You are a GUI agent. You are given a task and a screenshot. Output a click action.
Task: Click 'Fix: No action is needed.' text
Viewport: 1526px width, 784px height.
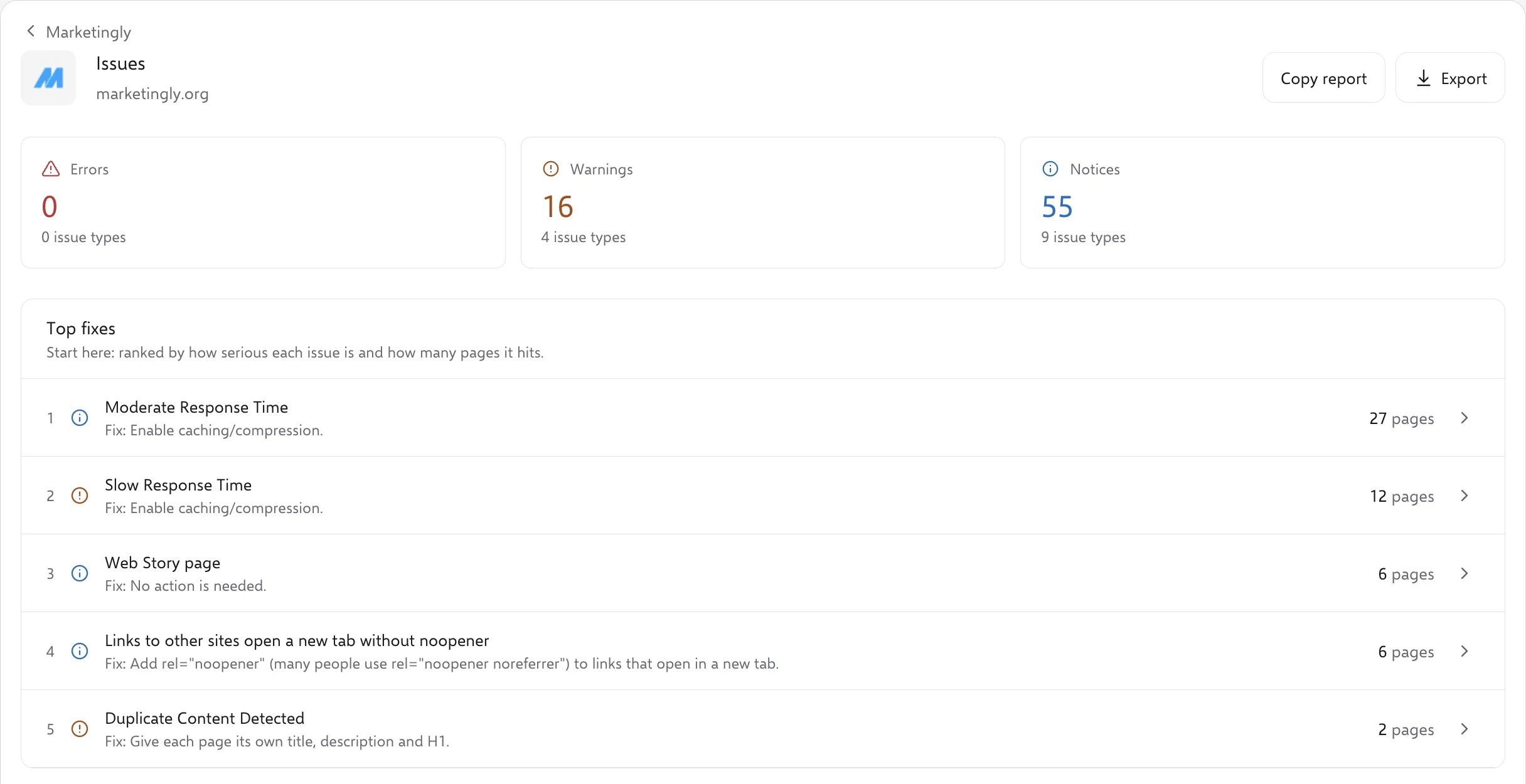186,586
